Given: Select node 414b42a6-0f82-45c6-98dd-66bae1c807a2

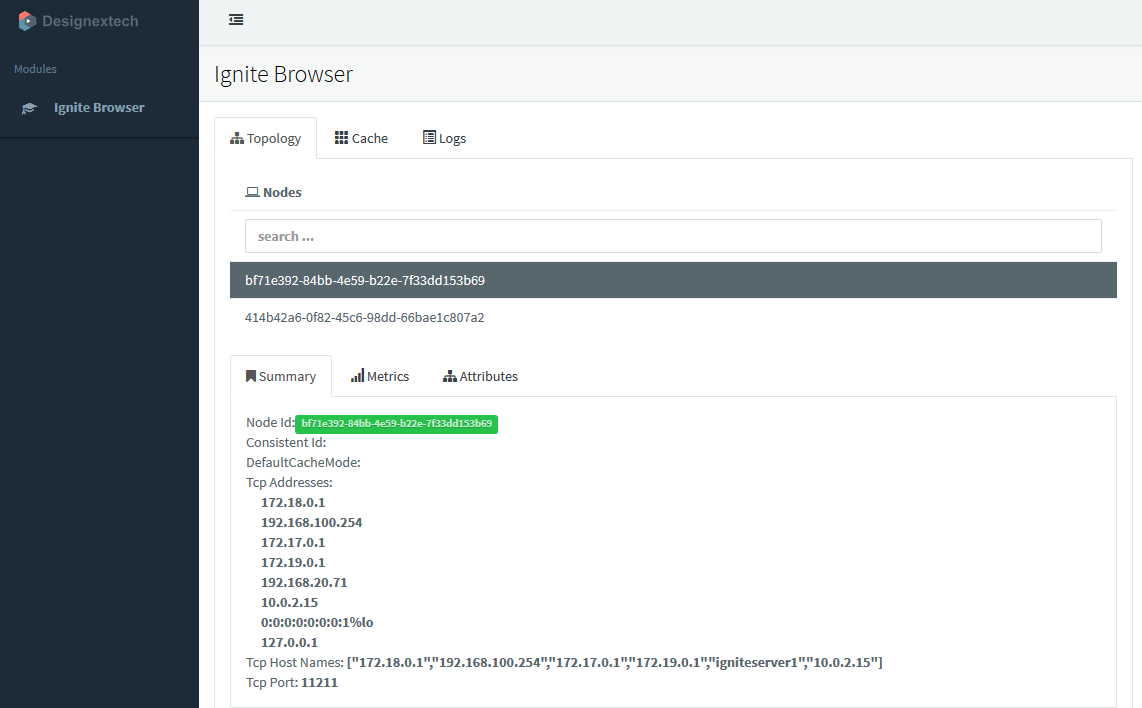Looking at the screenshot, I should point(673,318).
